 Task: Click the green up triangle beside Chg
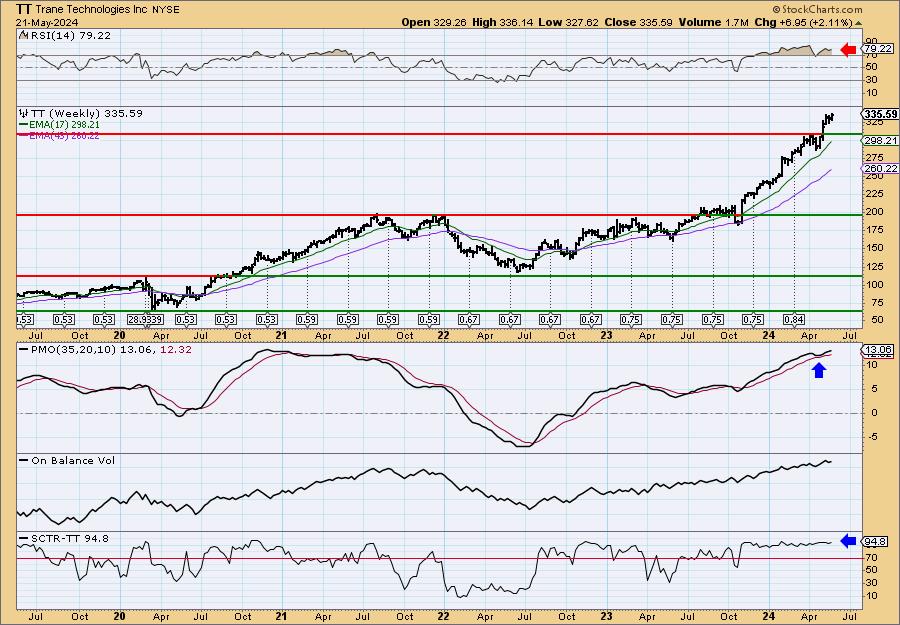pos(859,23)
